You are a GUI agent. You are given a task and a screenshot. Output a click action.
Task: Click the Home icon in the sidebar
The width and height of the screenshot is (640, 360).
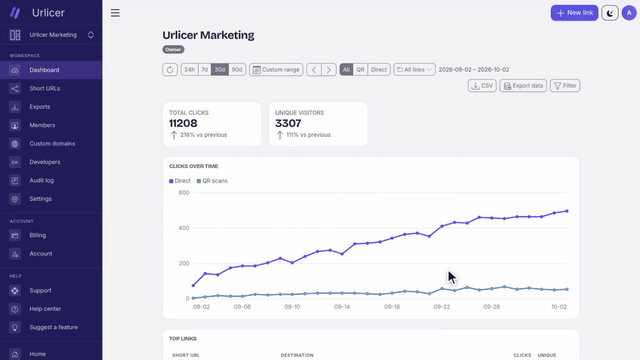[15, 354]
